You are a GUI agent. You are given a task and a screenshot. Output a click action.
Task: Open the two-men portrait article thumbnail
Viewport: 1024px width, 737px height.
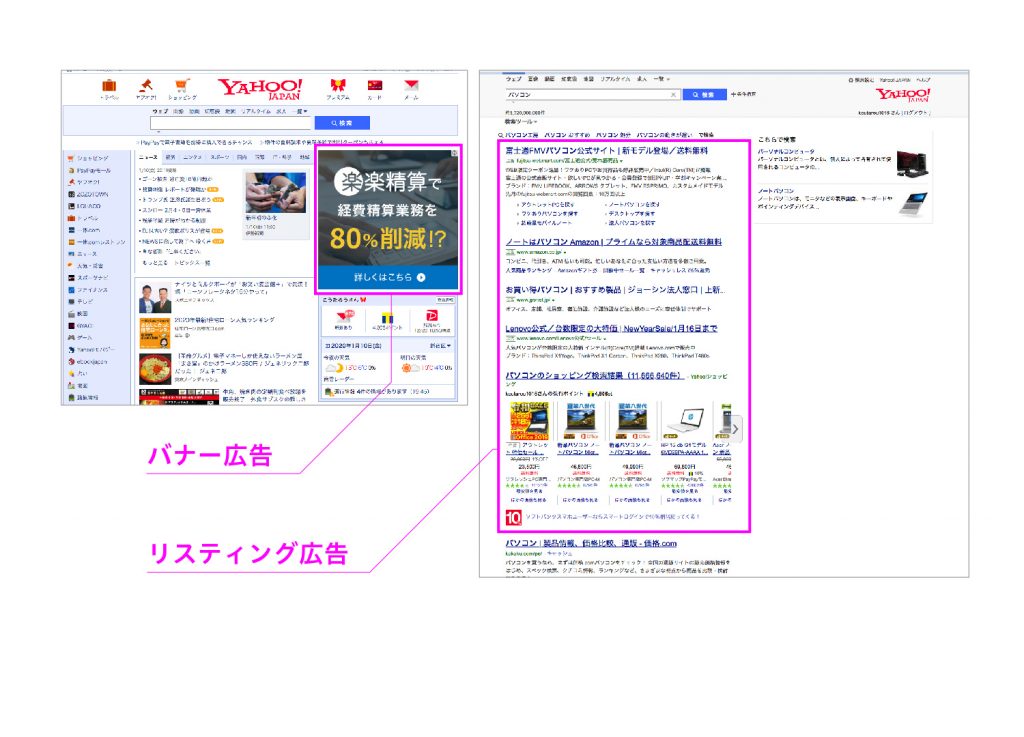[x=155, y=298]
